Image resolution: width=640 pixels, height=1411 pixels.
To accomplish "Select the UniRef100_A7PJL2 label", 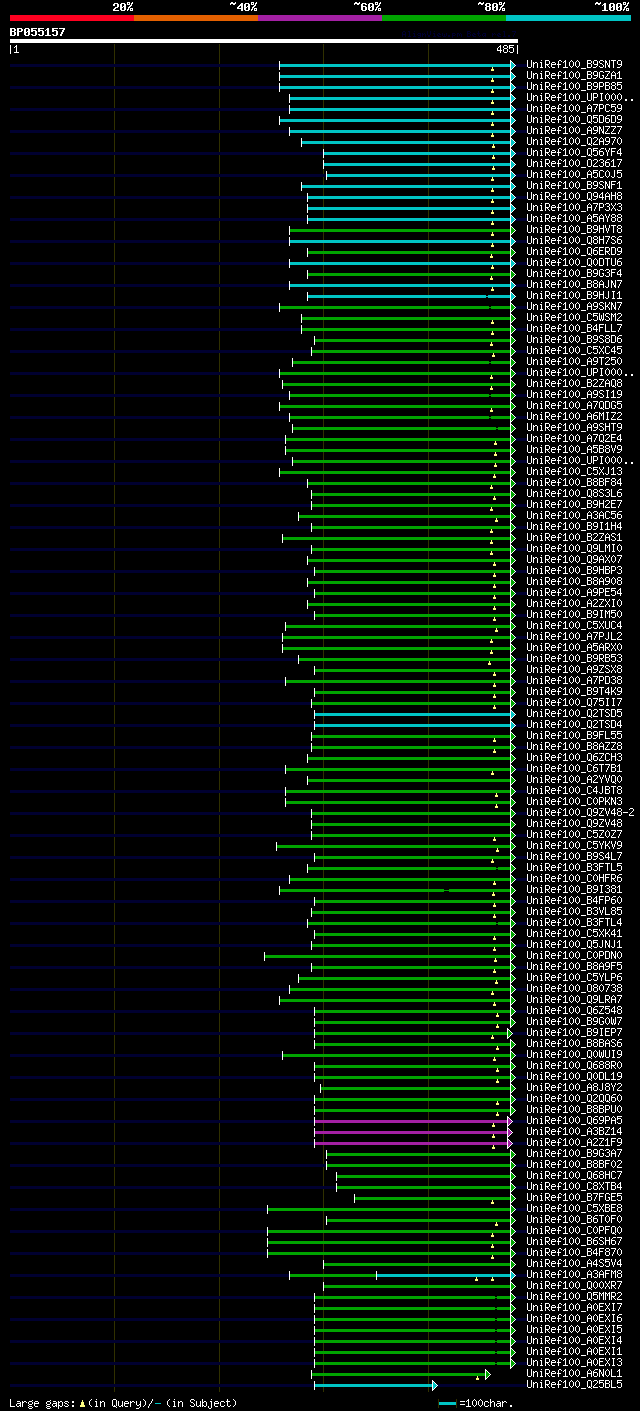I will pyautogui.click(x=574, y=637).
